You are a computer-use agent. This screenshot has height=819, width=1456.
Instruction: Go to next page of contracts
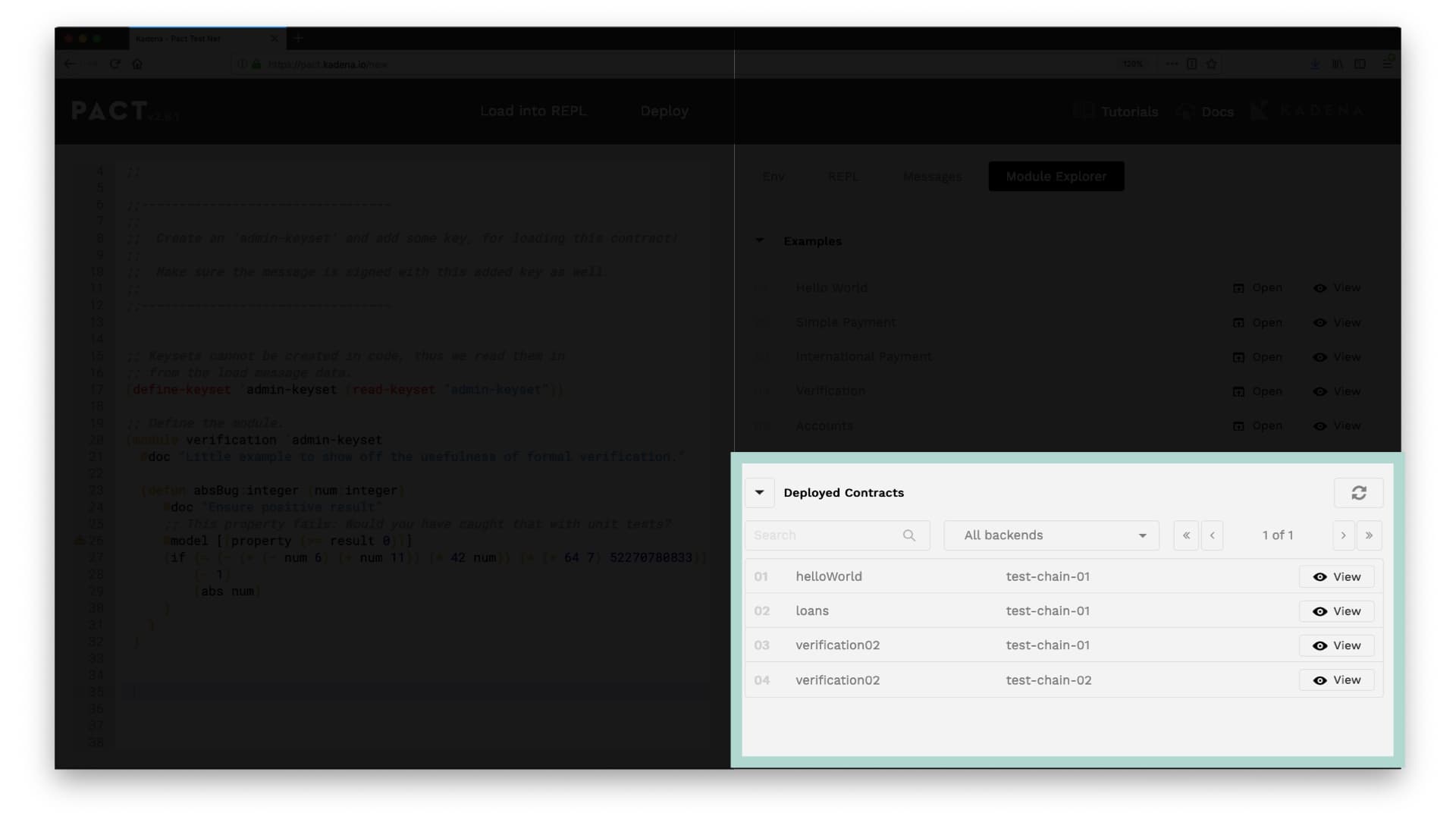pos(1343,535)
